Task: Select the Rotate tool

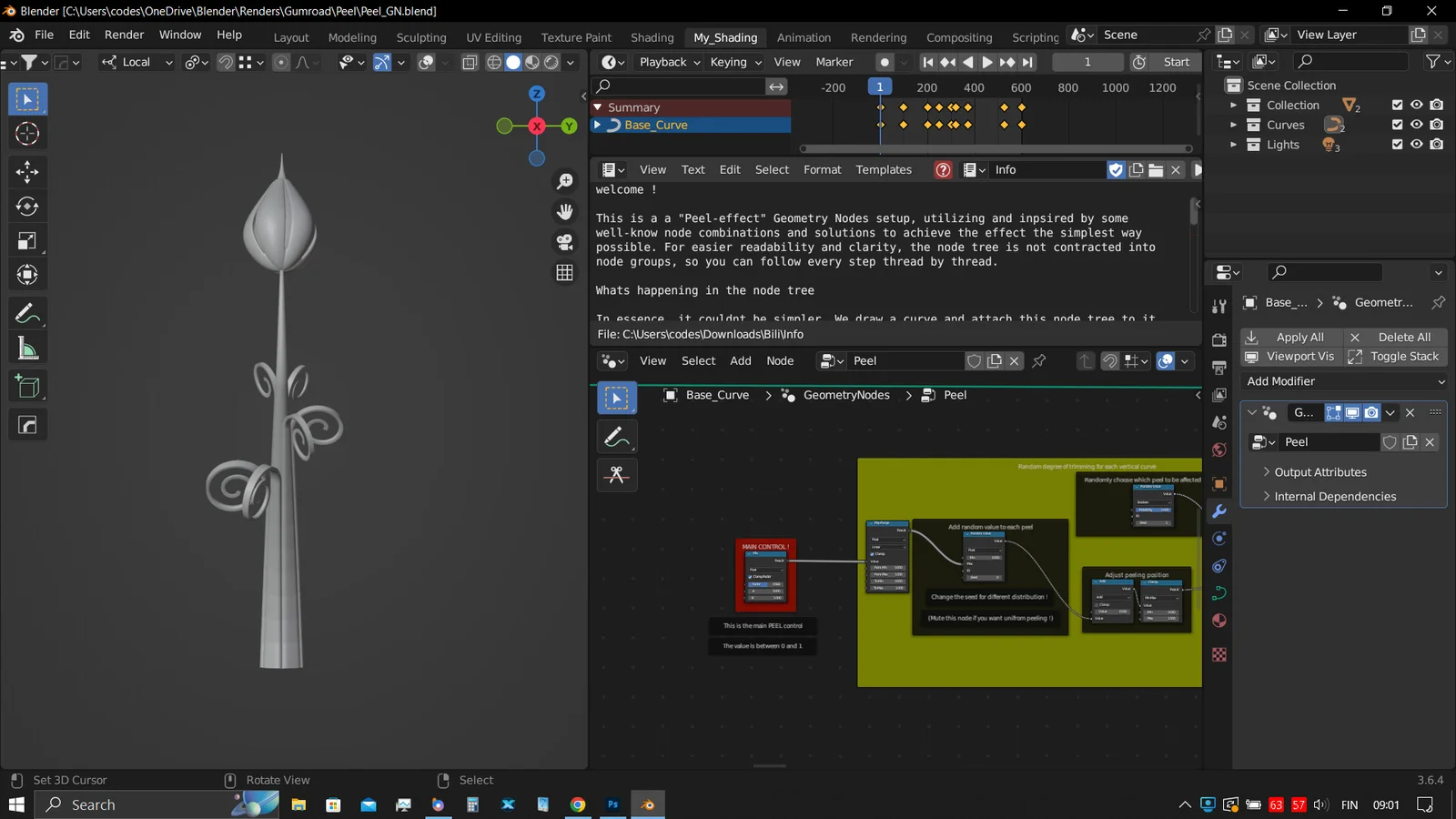Action: tap(27, 206)
